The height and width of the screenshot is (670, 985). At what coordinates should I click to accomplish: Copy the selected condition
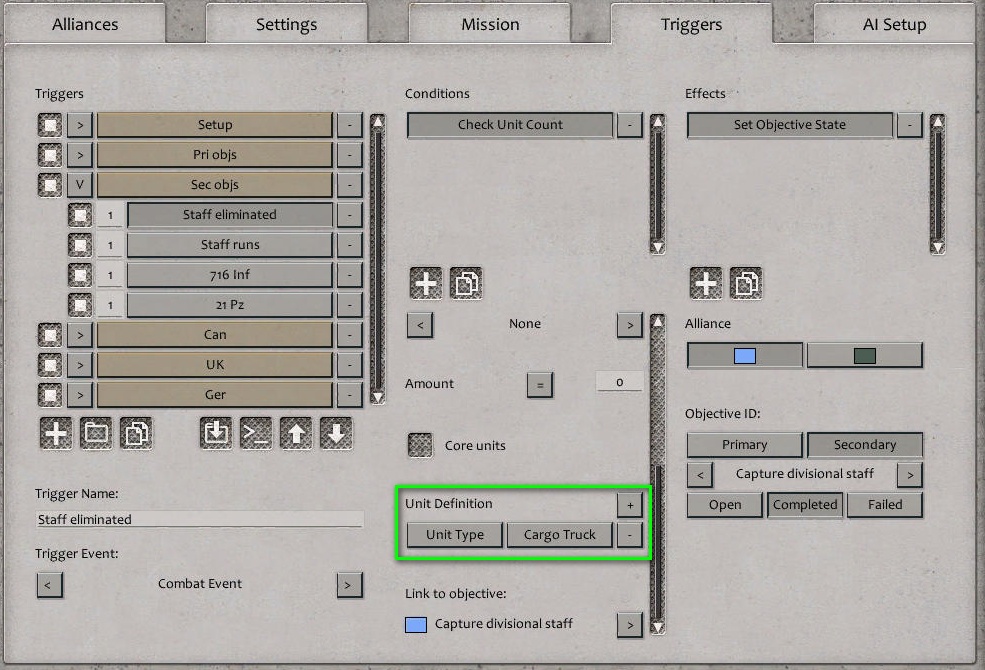[466, 283]
